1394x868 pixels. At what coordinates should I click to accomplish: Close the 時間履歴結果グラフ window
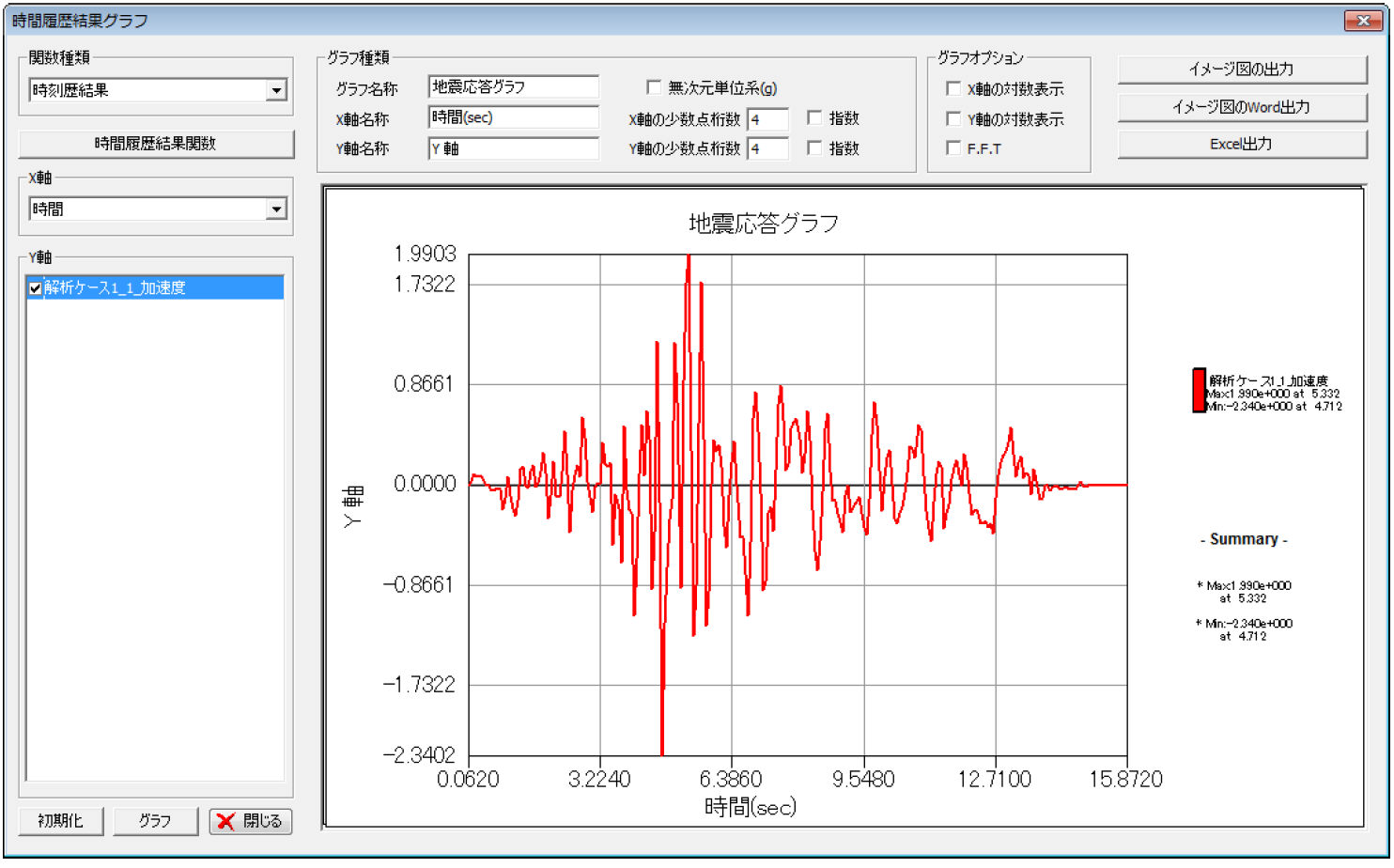[1362, 21]
